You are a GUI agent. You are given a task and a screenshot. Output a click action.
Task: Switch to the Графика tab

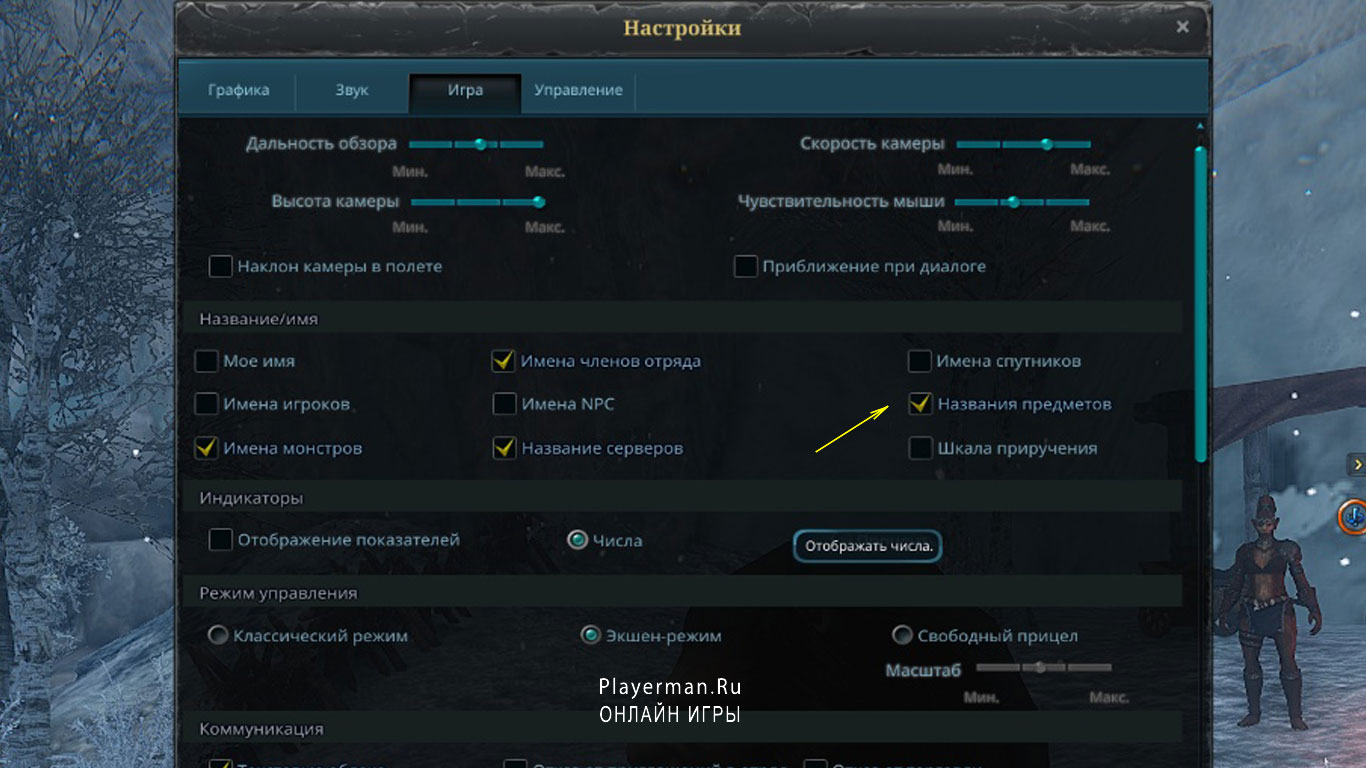236,90
